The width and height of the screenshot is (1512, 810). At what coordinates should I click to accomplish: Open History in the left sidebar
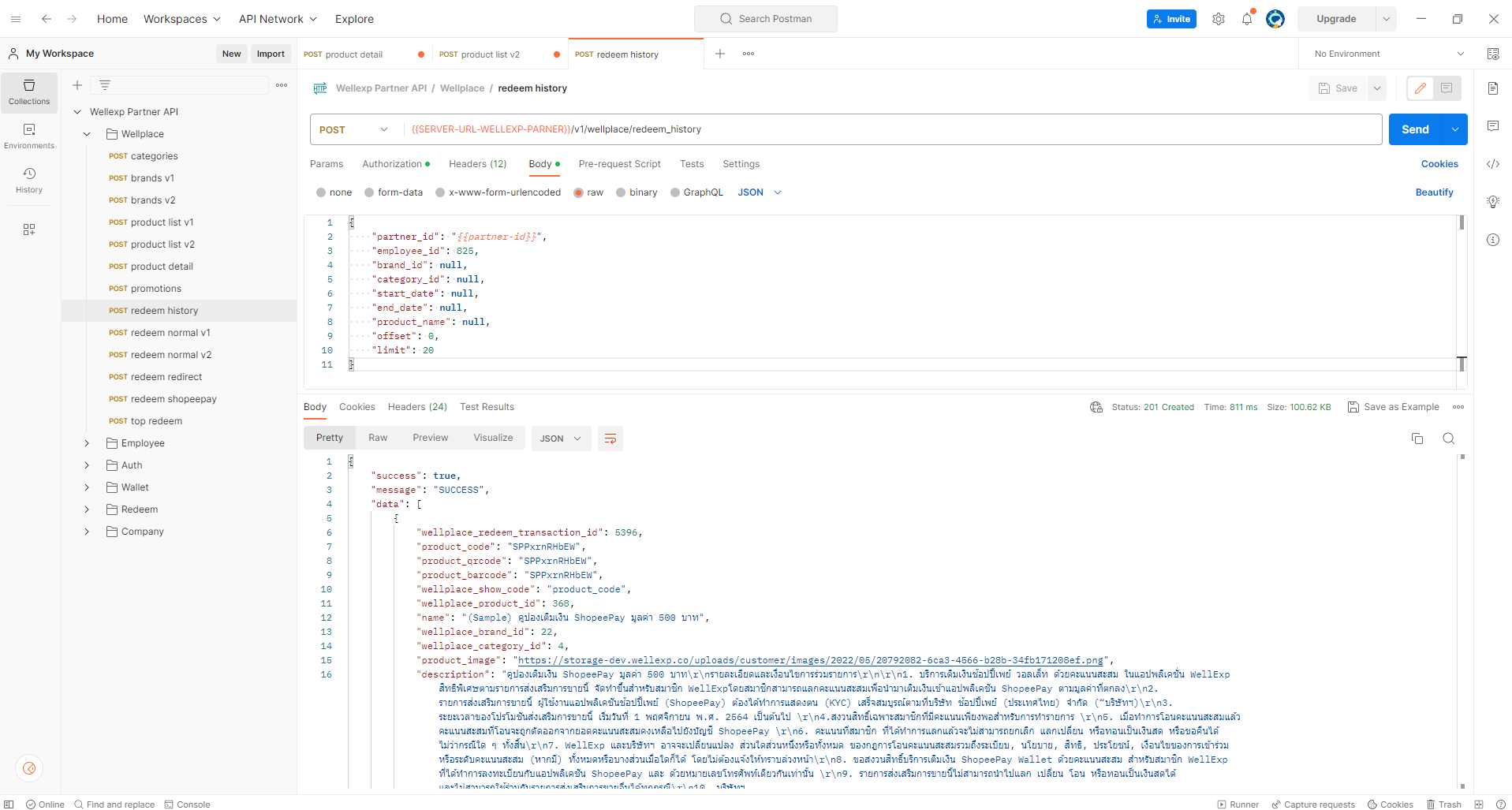click(29, 180)
